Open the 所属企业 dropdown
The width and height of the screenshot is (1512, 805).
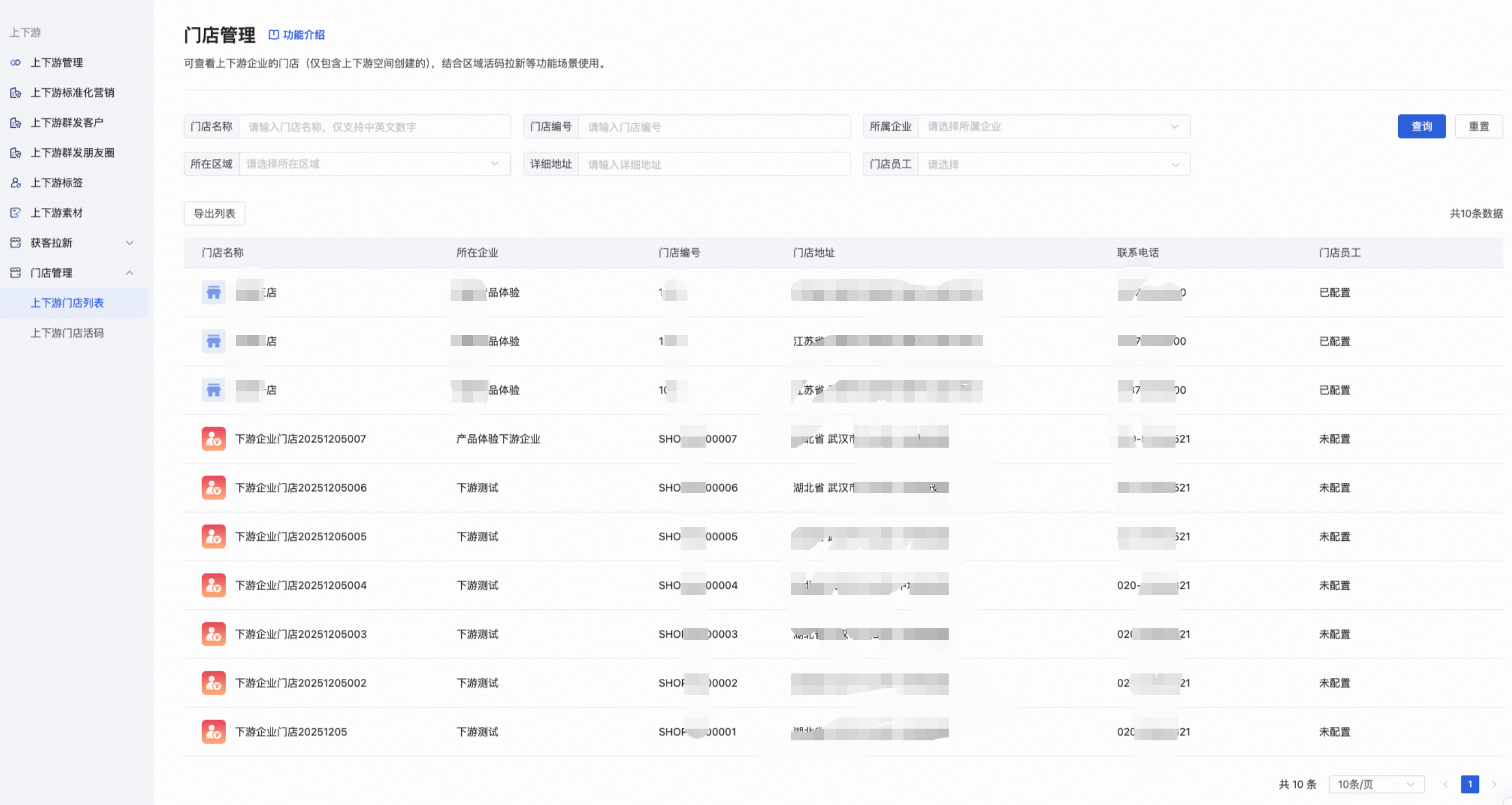pos(1054,127)
